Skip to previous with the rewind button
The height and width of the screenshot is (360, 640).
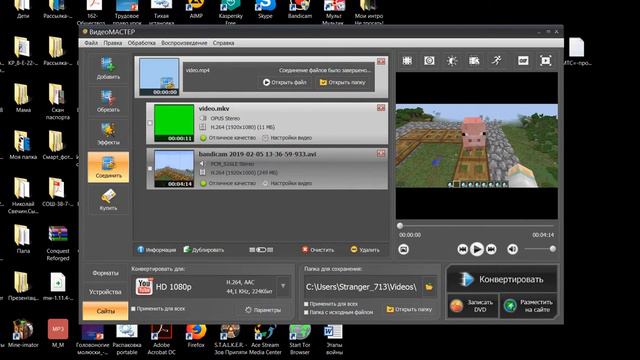[x=462, y=249]
